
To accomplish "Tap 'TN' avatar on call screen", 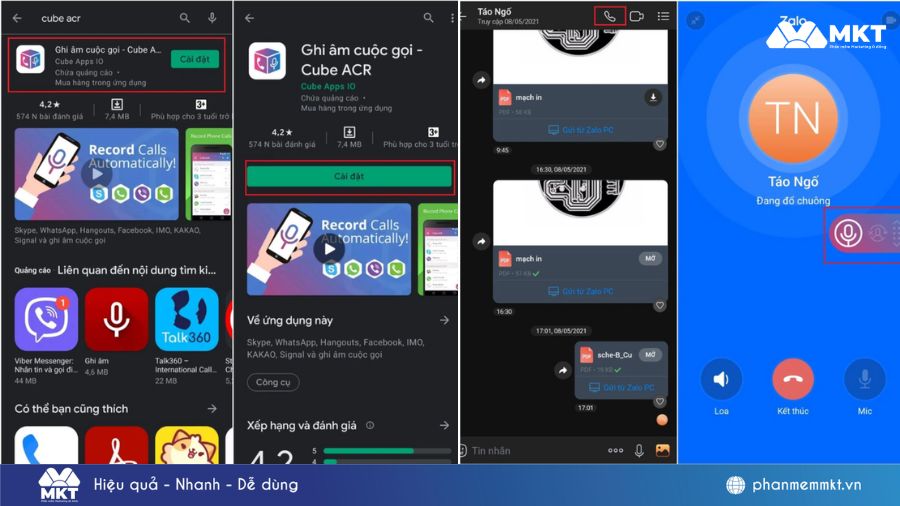I will pyautogui.click(x=793, y=118).
